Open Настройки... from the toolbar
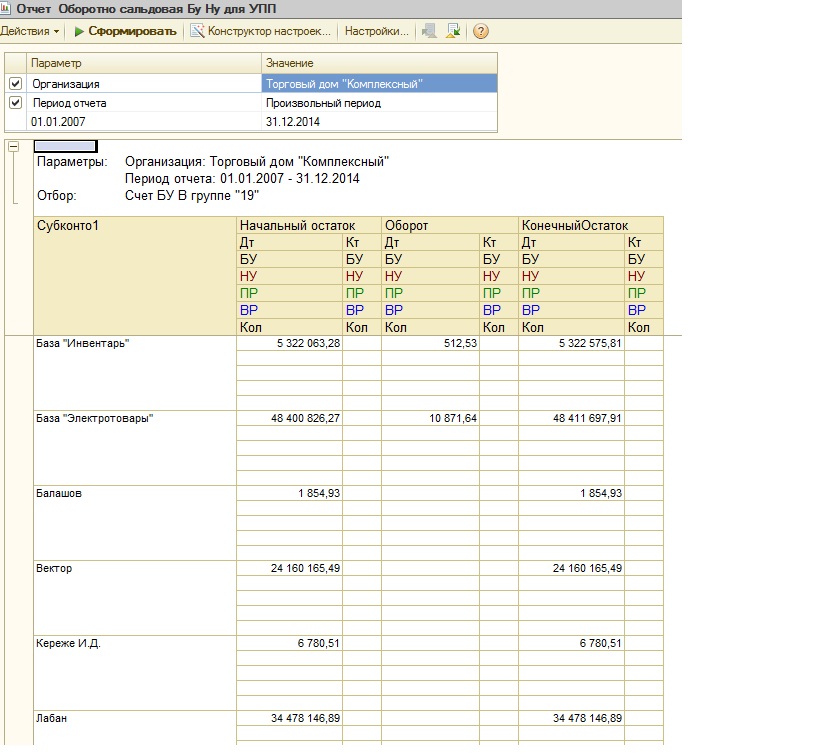The width and height of the screenshot is (833, 753). (x=376, y=32)
